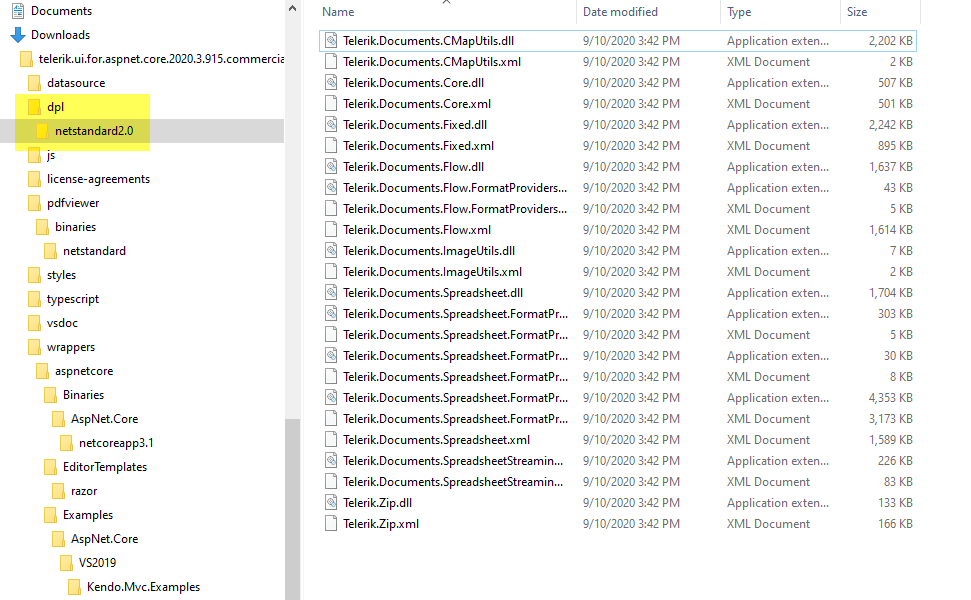Click the 1,637 KB size cell
This screenshot has width=971, height=600.
pos(890,167)
